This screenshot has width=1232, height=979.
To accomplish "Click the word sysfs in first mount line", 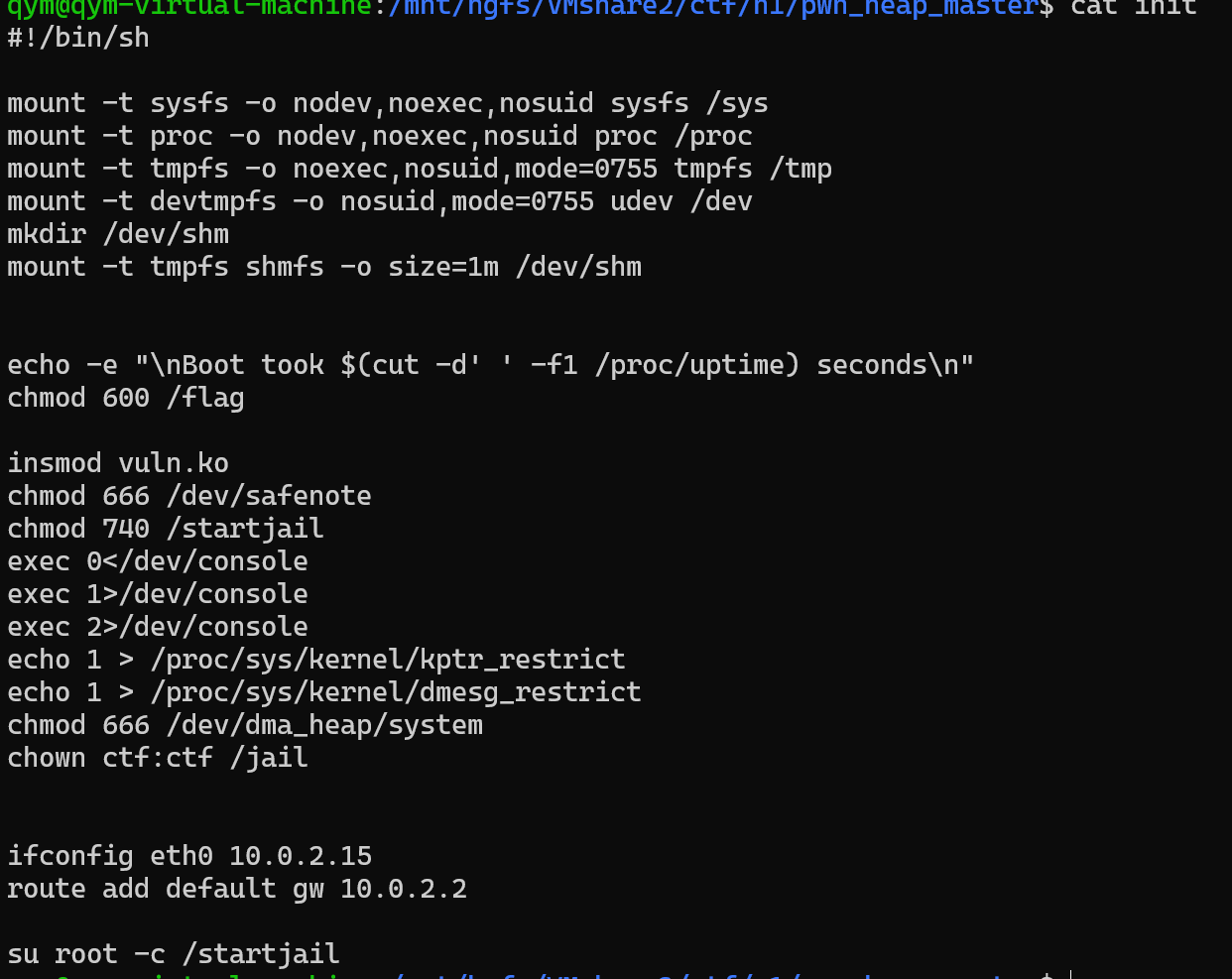I will [x=189, y=103].
